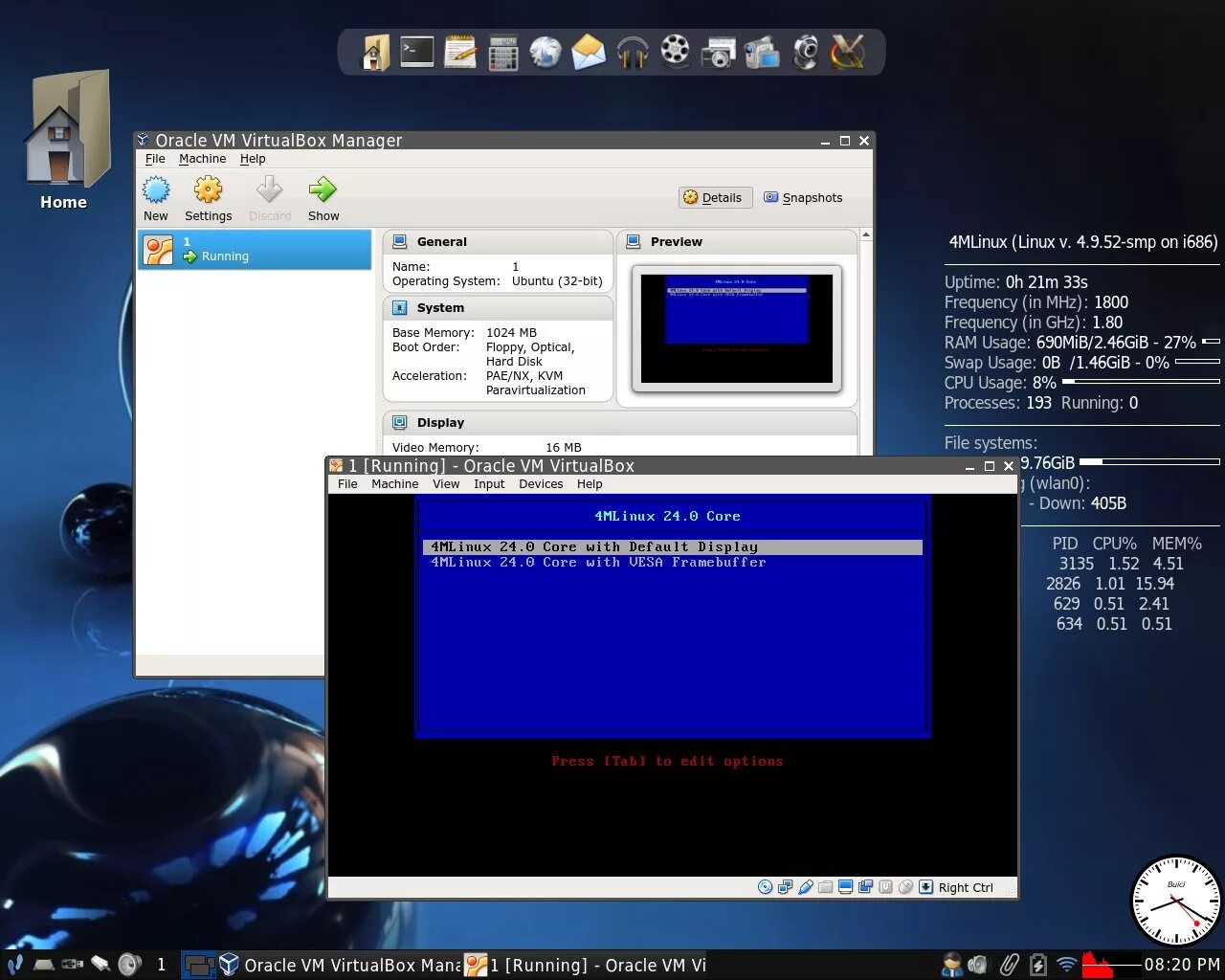Launch the web browser globe dock icon
The height and width of the screenshot is (980, 1225).
pos(546,52)
